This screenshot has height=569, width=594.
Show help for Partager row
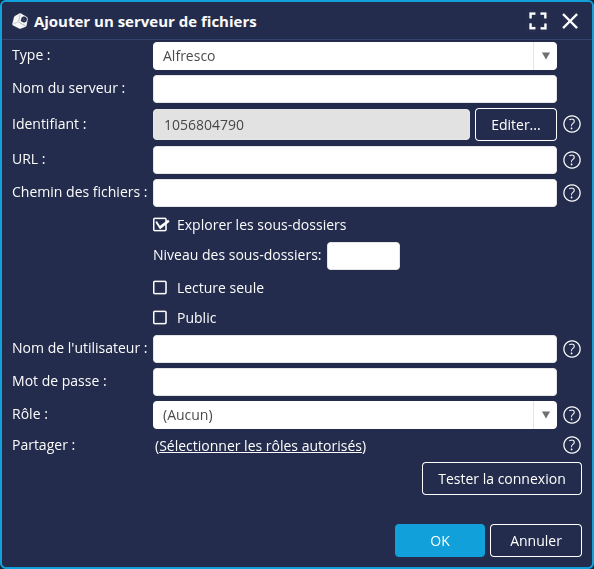click(x=571, y=445)
